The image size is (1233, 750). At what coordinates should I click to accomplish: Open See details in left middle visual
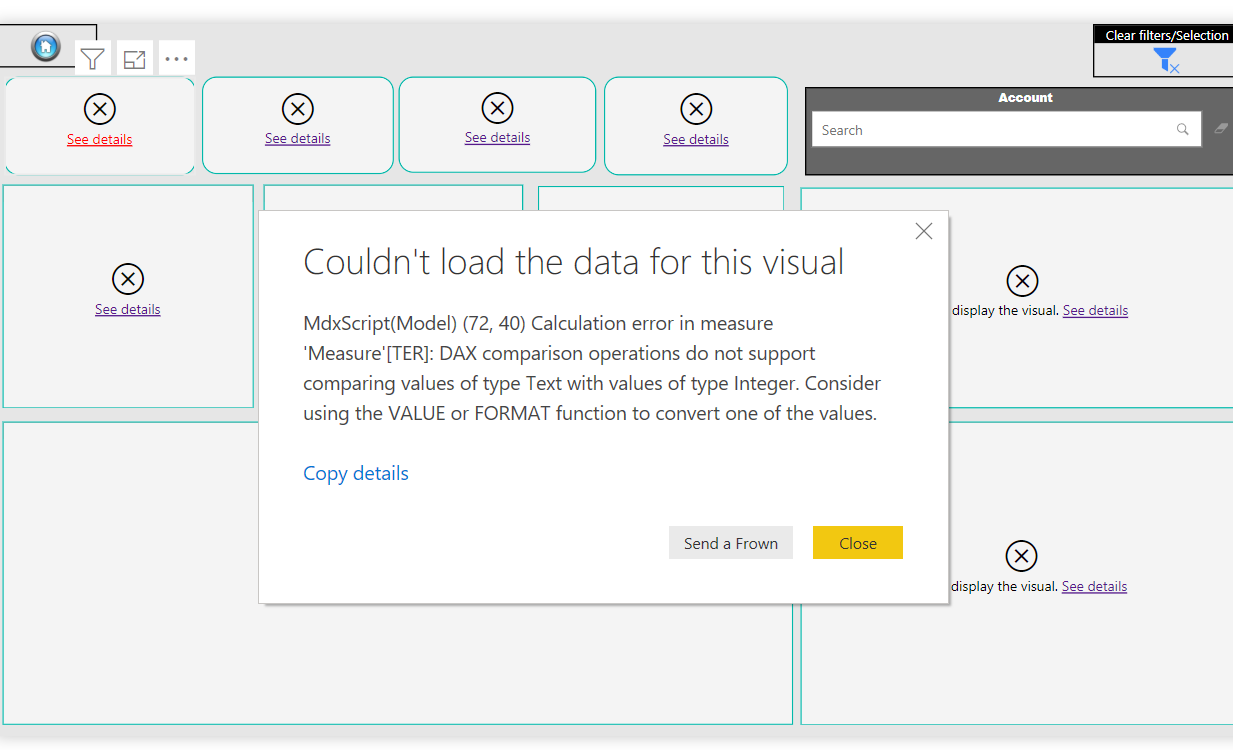click(128, 309)
